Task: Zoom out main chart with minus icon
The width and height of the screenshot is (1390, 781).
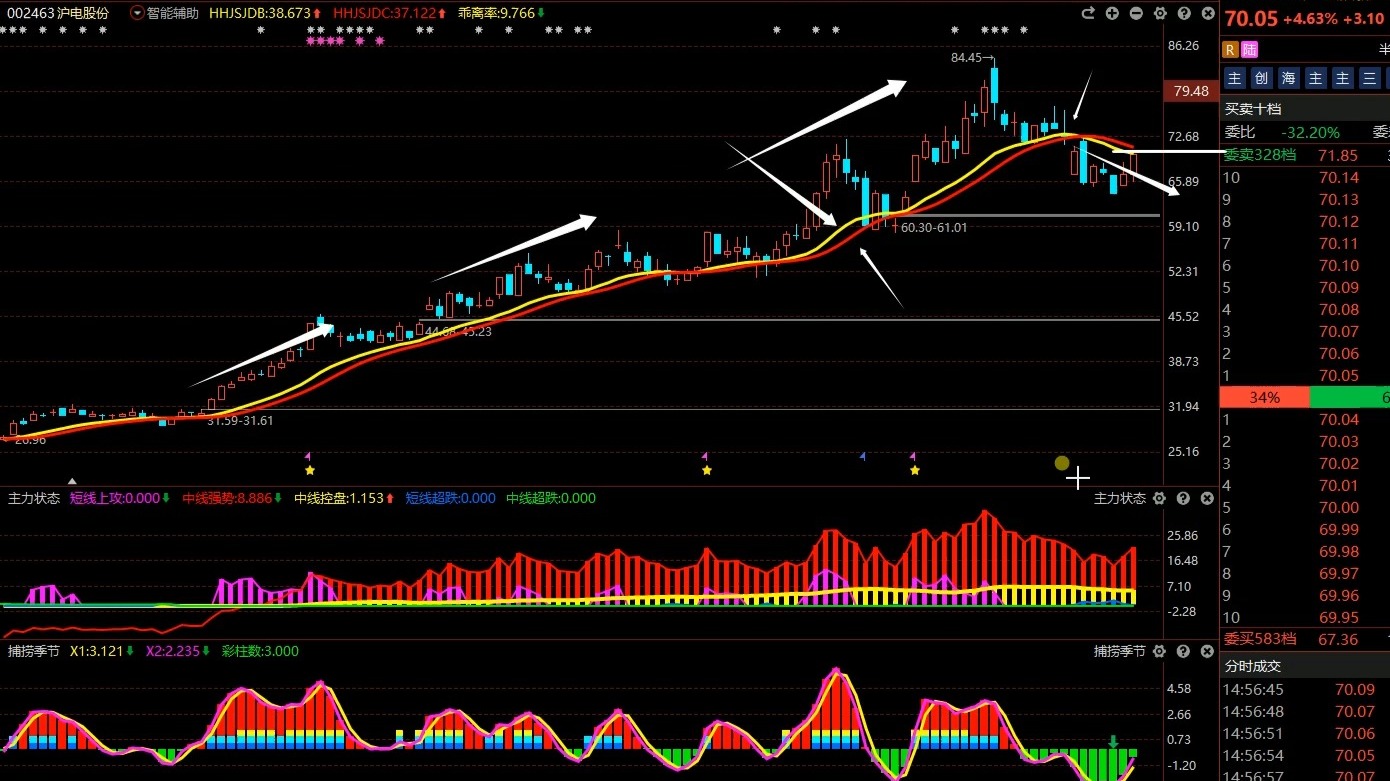Action: [1136, 13]
